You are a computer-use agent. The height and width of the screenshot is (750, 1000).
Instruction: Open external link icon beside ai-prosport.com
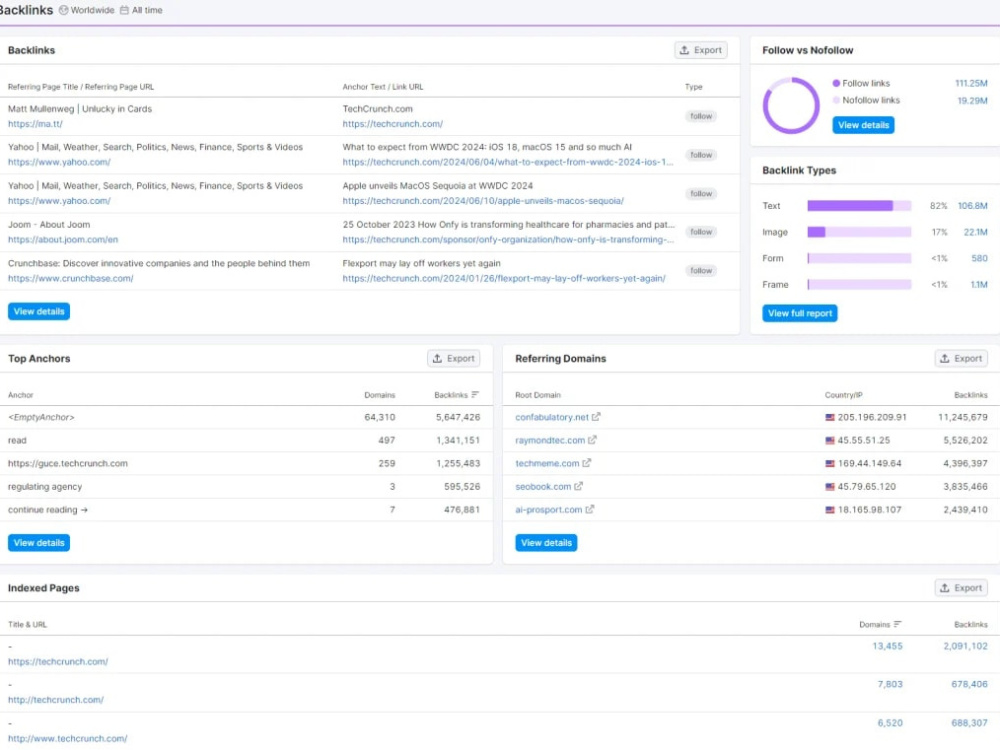coord(590,510)
